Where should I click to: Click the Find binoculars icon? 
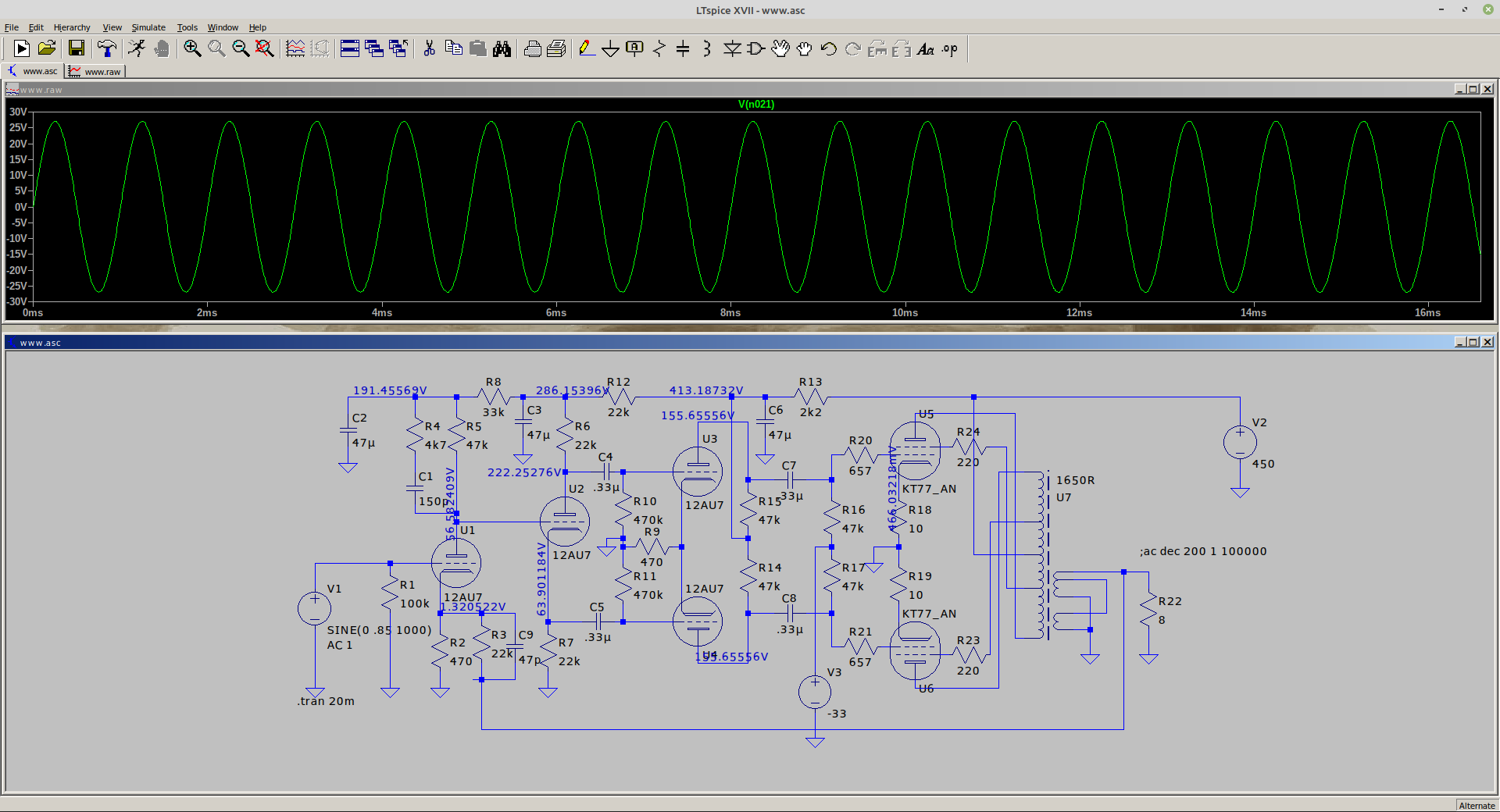click(502, 48)
